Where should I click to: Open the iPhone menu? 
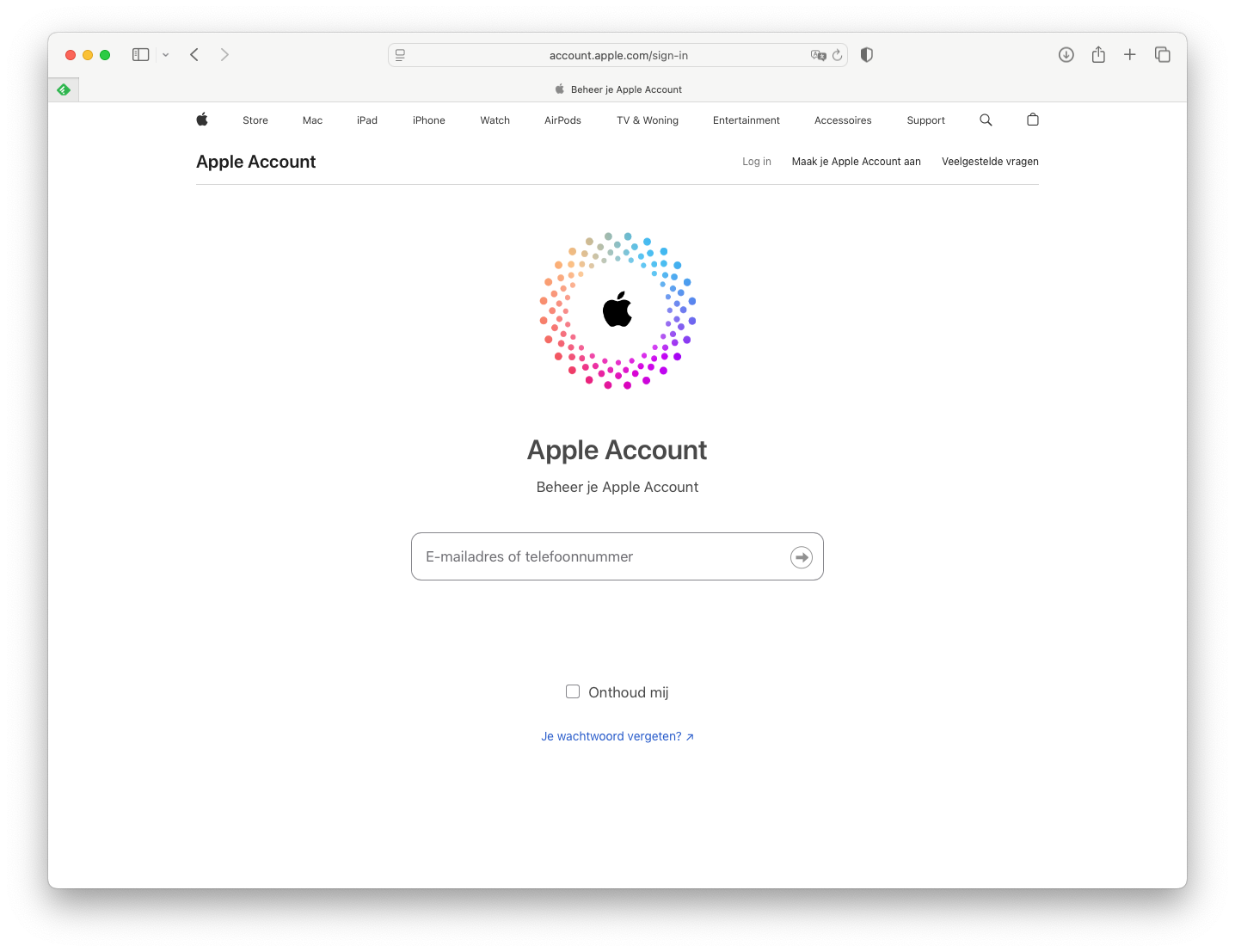coord(429,120)
